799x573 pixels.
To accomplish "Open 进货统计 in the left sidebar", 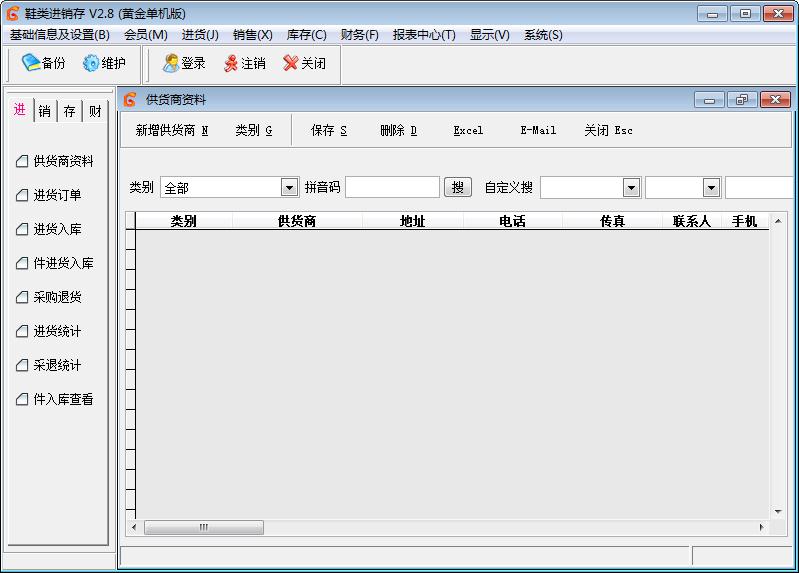I will click(48, 331).
